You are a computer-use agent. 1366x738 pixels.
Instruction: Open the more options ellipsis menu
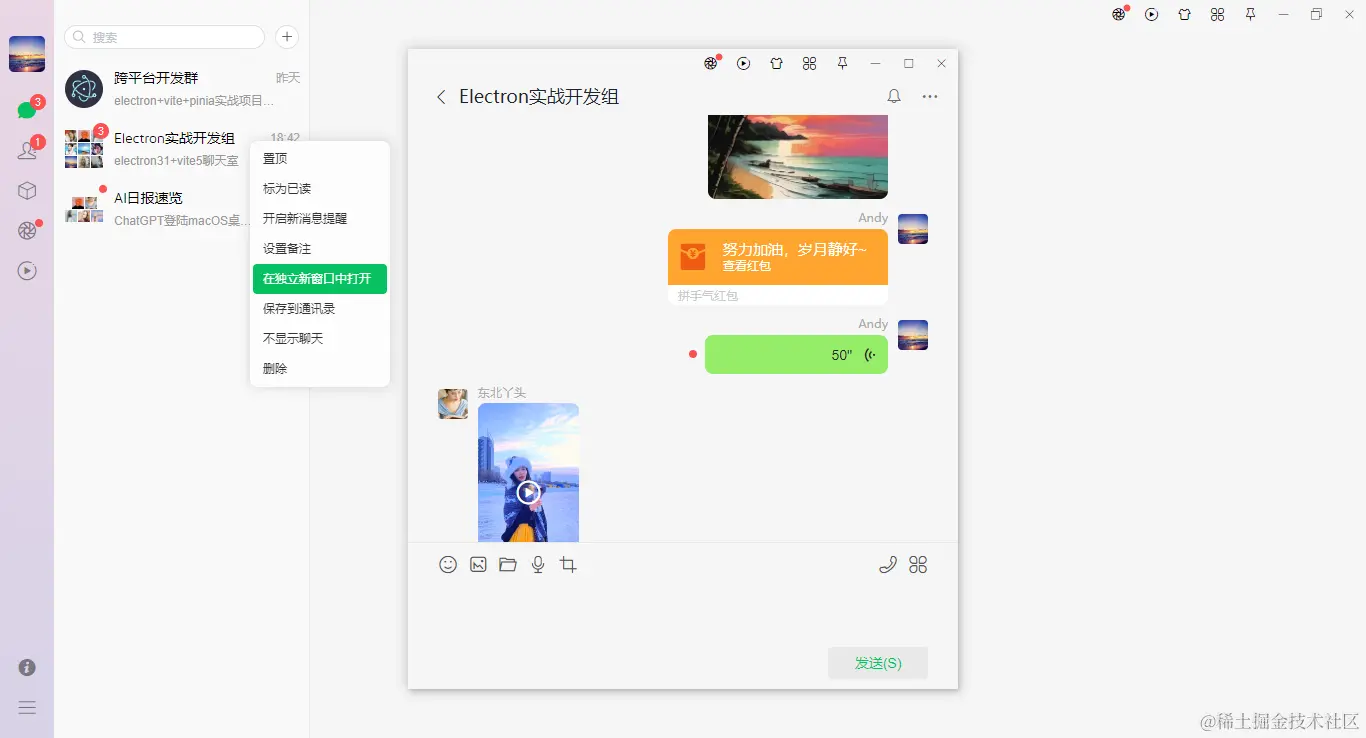(x=929, y=97)
